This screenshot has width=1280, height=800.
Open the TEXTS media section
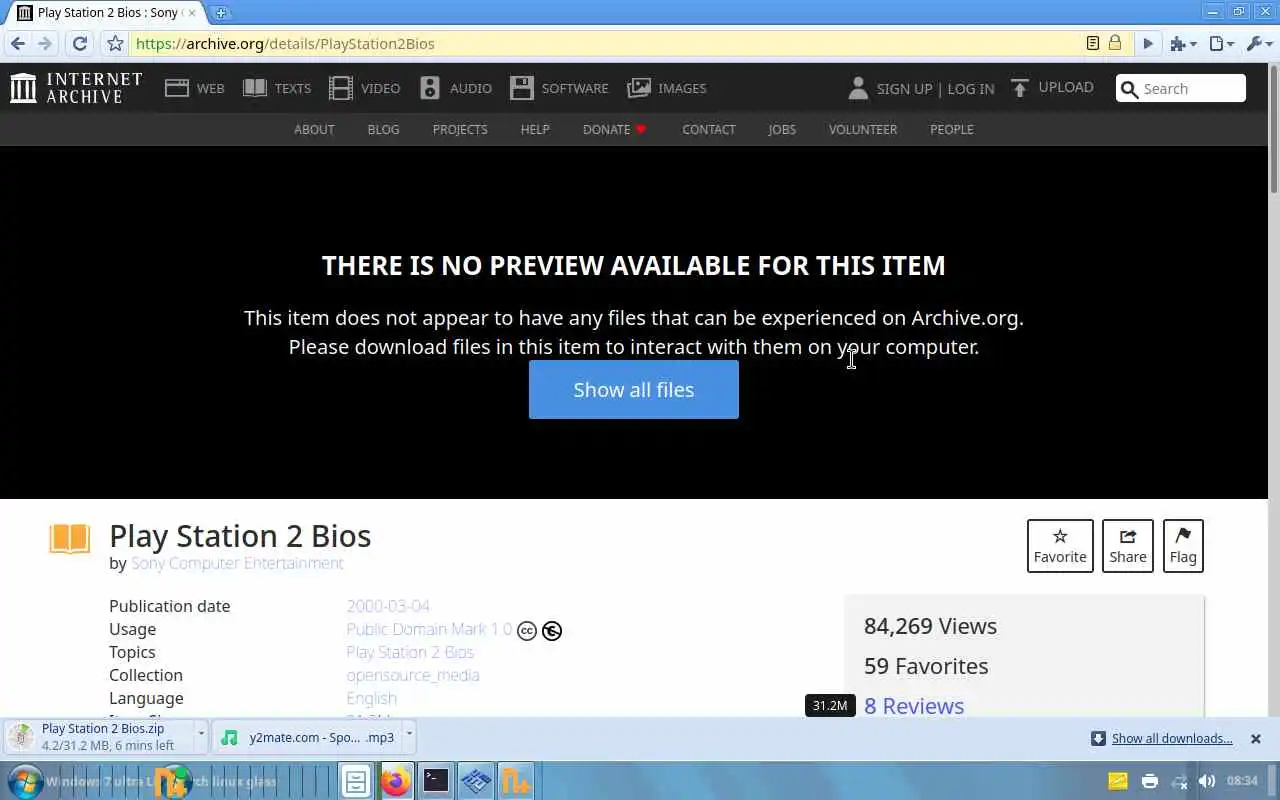277,88
